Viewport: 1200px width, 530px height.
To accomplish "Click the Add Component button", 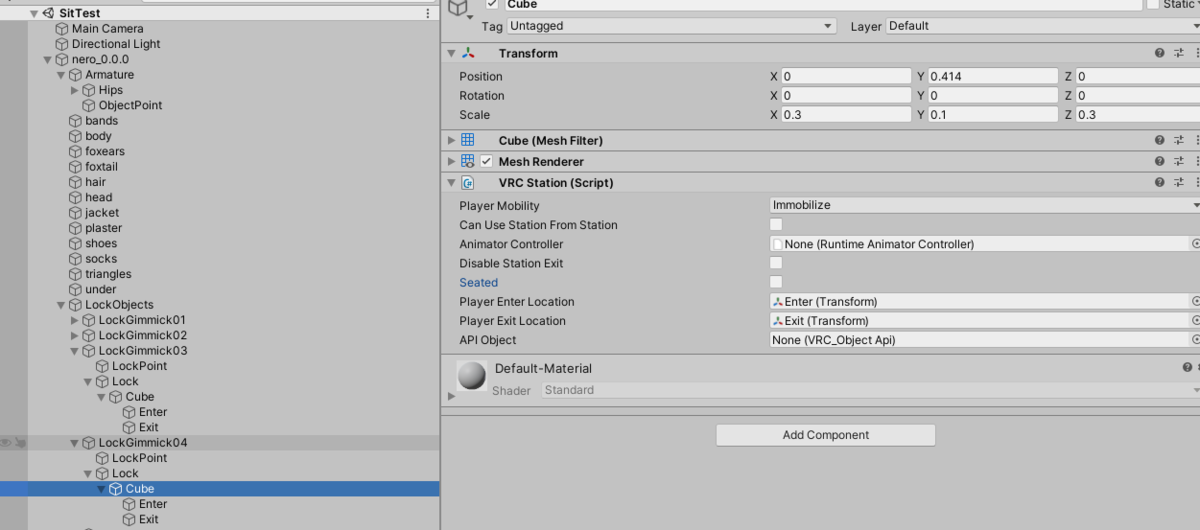I will point(825,435).
